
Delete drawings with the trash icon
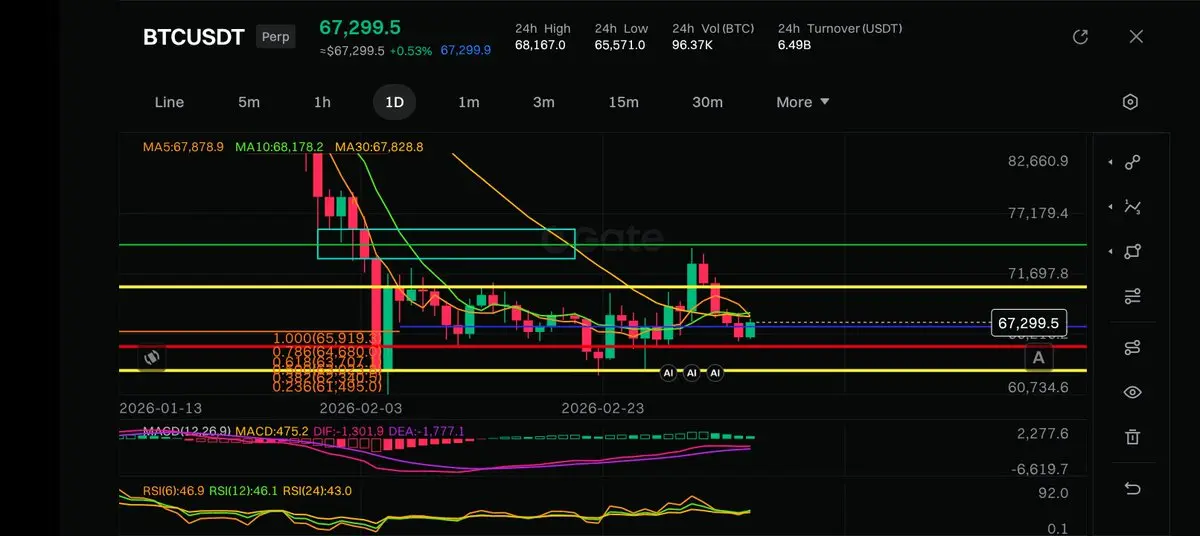pyautogui.click(x=1132, y=437)
